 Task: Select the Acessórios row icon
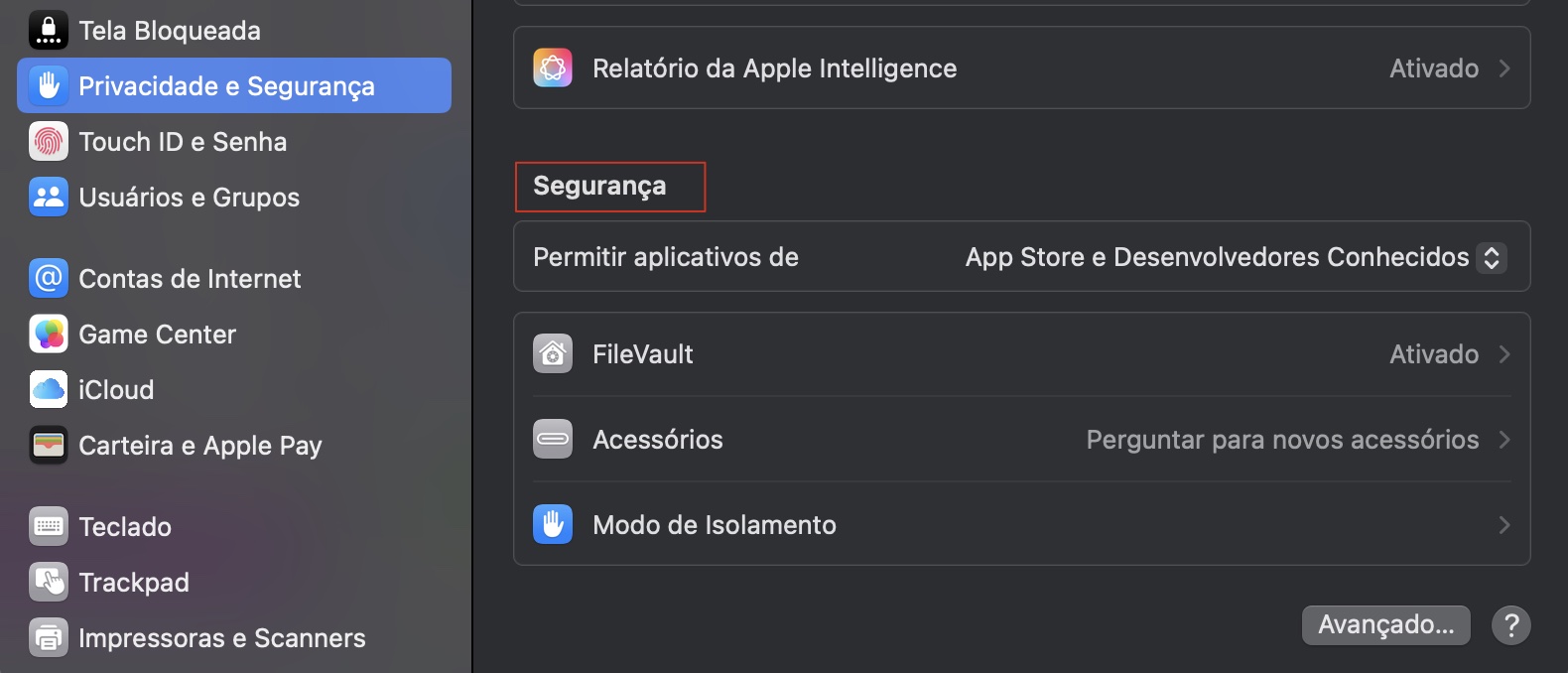click(x=553, y=439)
